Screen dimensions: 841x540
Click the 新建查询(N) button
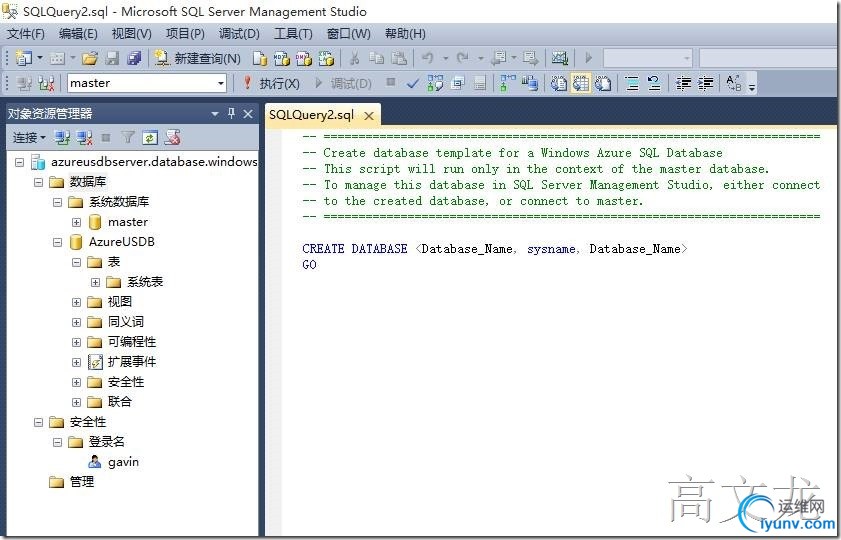point(197,58)
